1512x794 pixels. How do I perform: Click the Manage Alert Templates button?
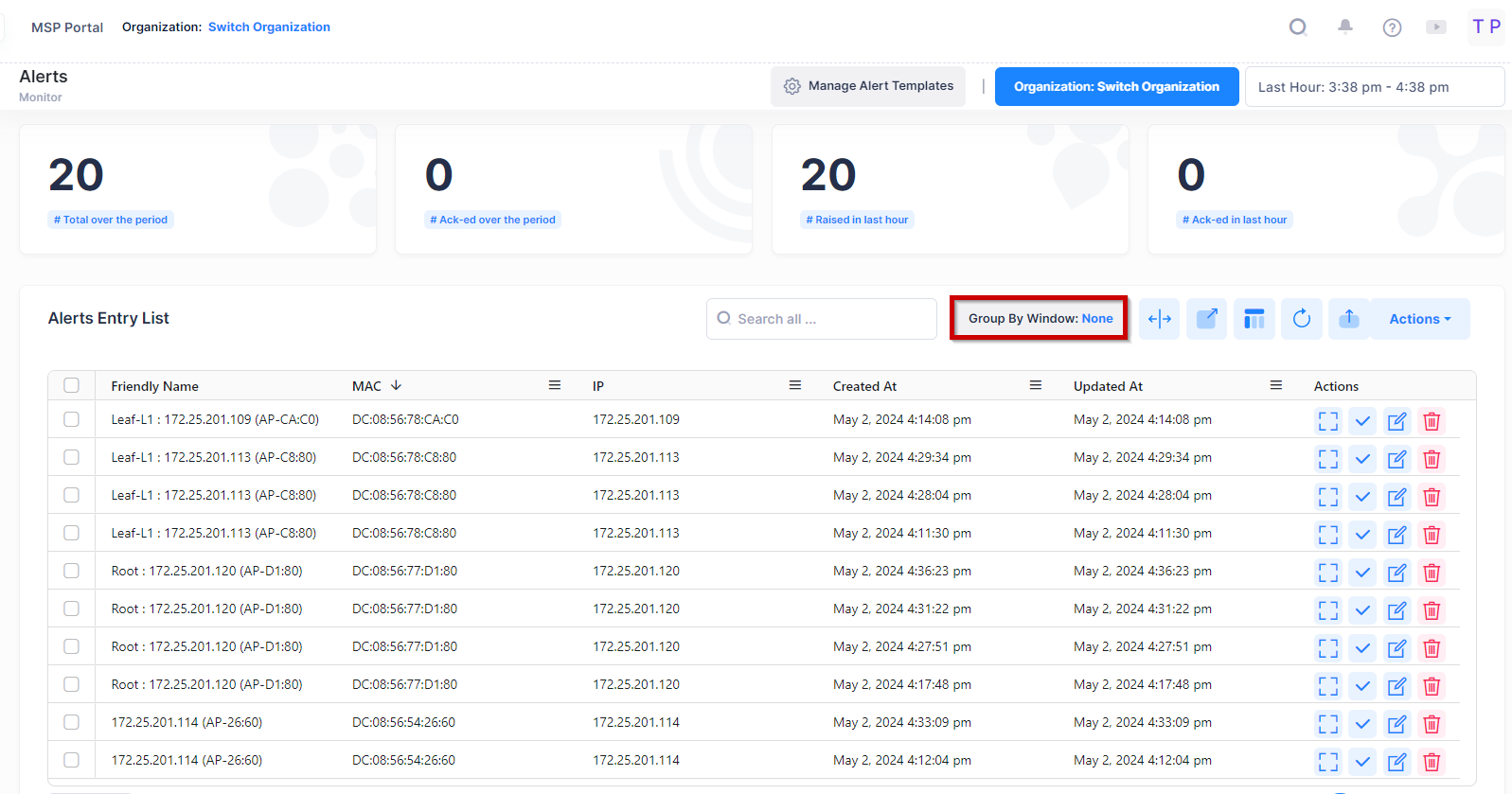868,86
